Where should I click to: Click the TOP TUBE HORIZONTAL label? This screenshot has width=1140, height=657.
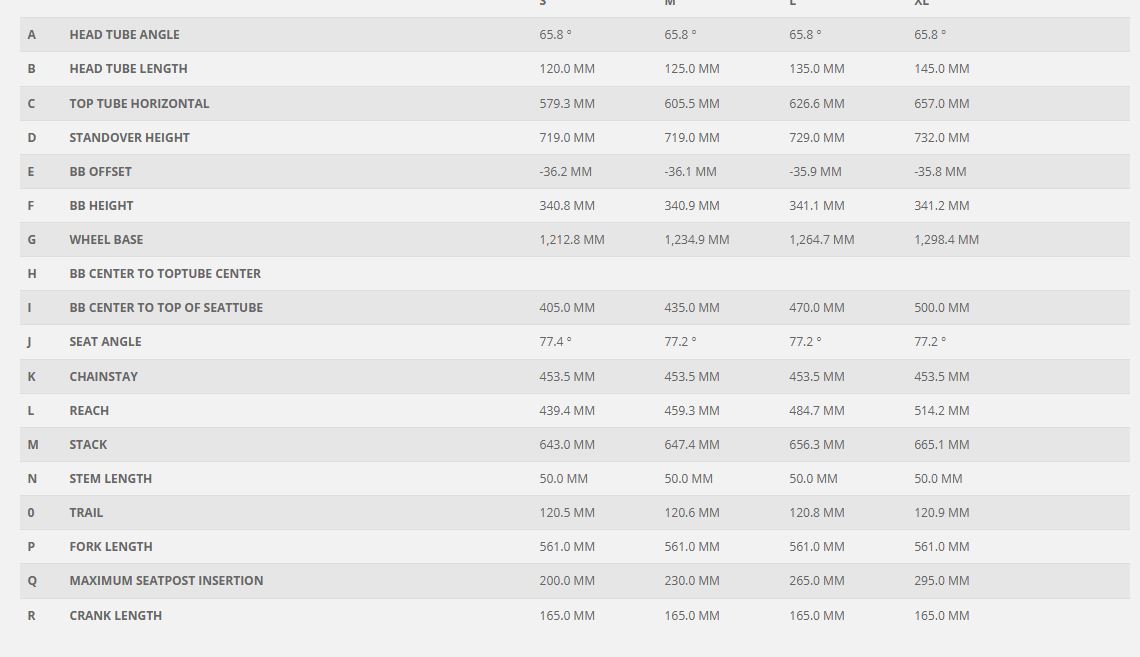[139, 103]
